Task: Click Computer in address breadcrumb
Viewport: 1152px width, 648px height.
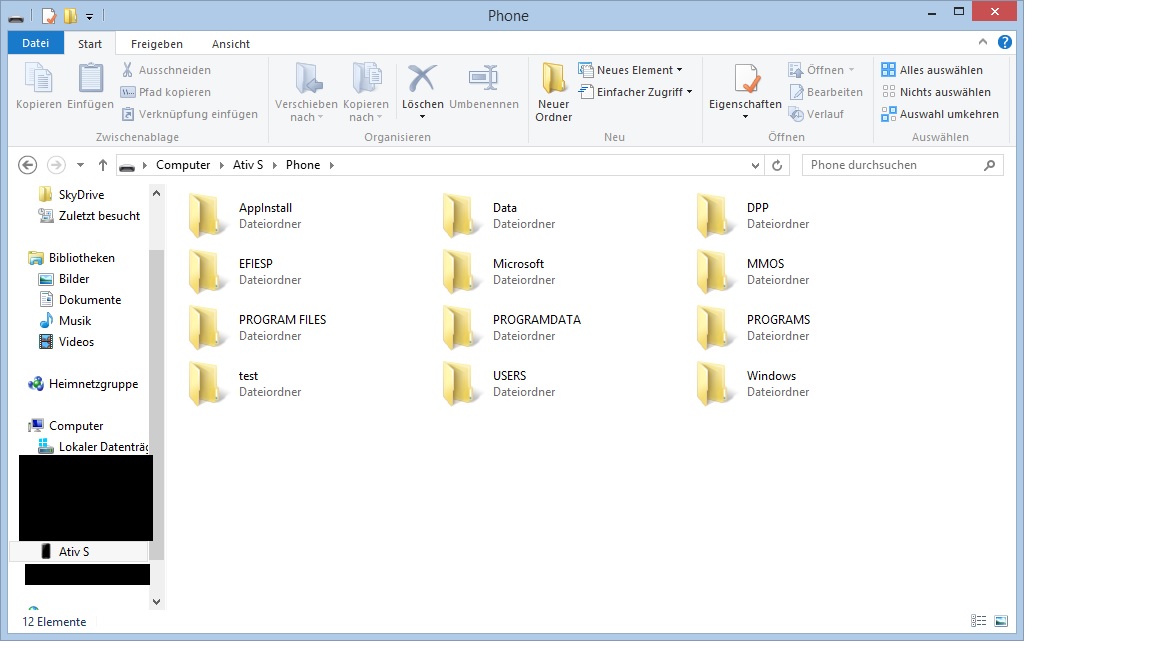Action: tap(183, 165)
